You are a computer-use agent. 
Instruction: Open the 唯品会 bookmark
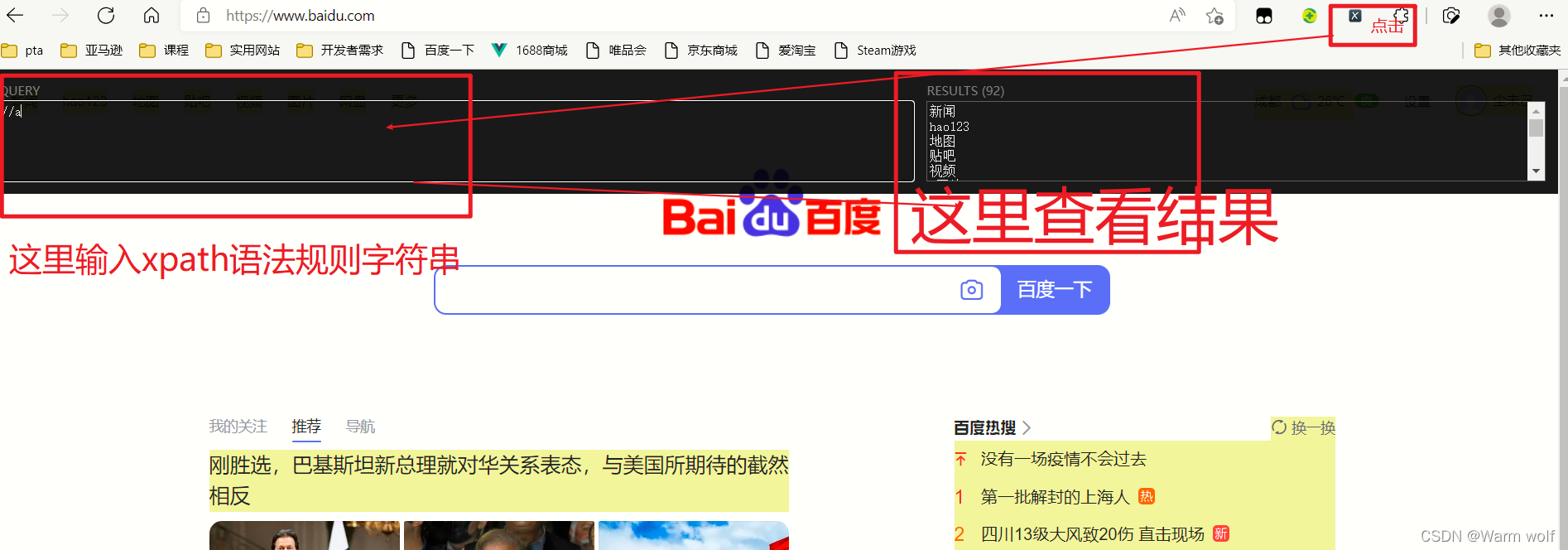coord(616,51)
